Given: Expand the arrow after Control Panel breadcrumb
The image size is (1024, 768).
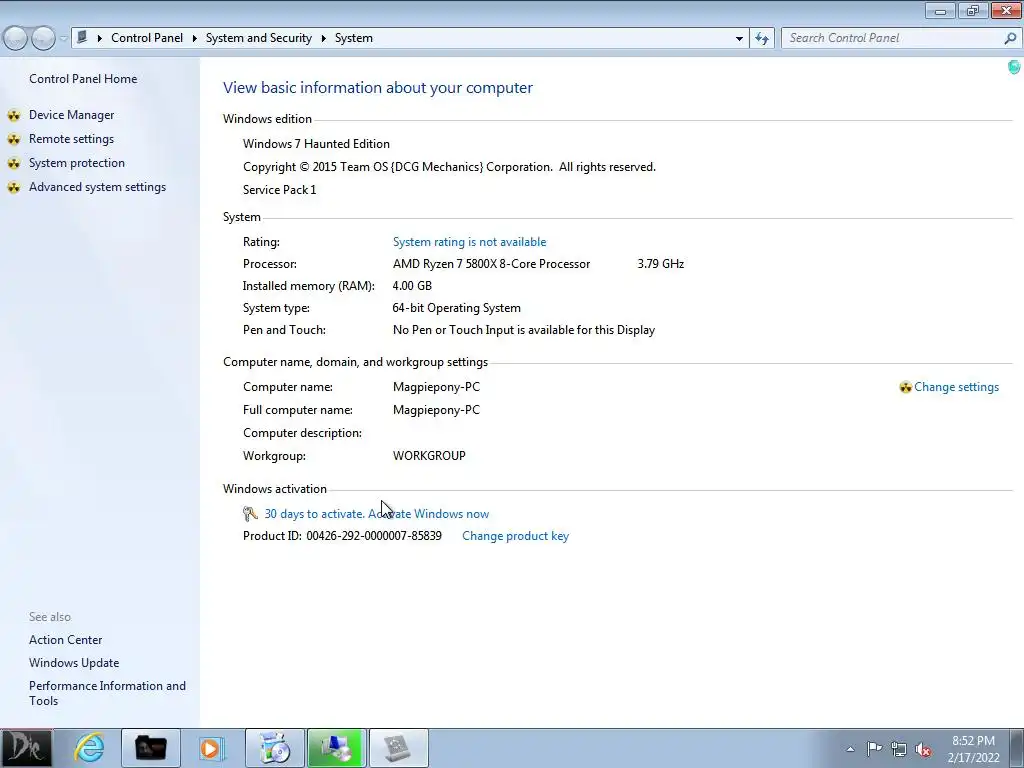Looking at the screenshot, I should [x=195, y=39].
